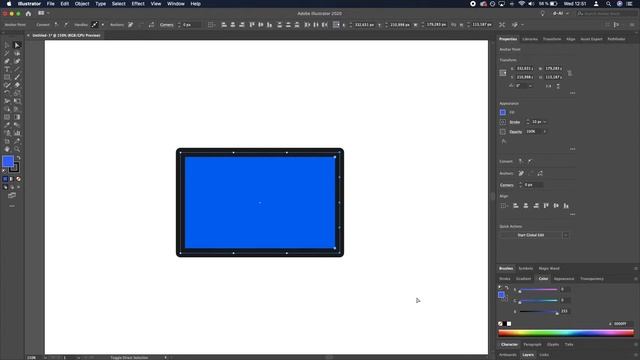This screenshot has height=360, width=640.
Task: Click the None mode button below swatches
Action: tap(18, 179)
